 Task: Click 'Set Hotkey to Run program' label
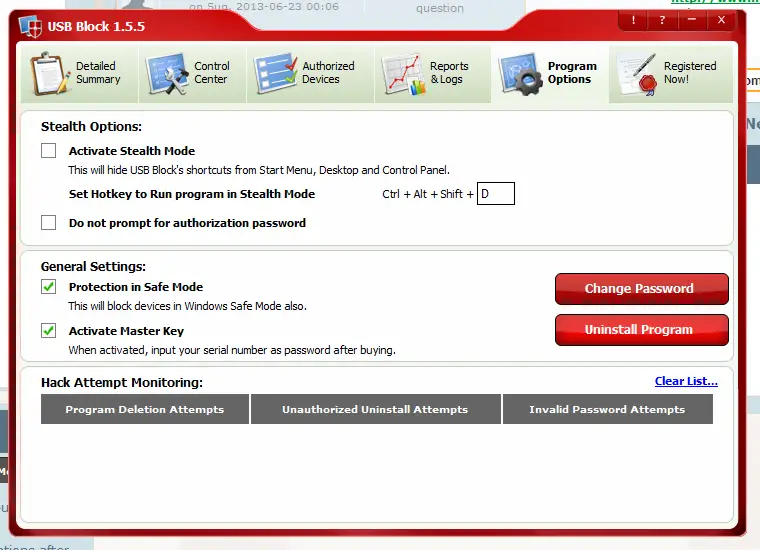click(x=191, y=194)
